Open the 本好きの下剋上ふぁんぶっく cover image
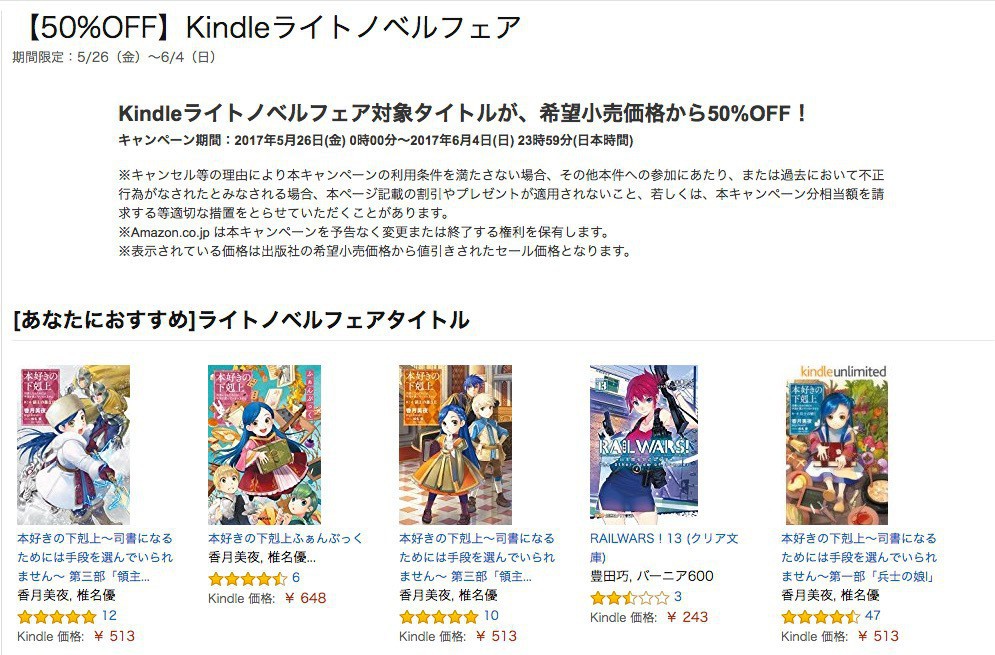The height and width of the screenshot is (655, 995). 265,444
